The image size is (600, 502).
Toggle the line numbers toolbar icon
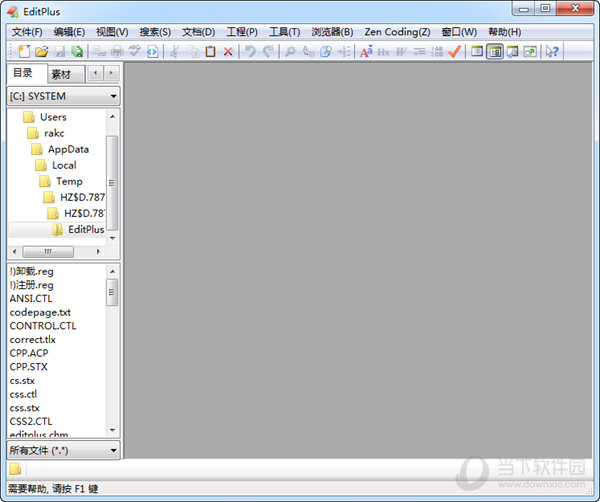pyautogui.click(x=437, y=51)
